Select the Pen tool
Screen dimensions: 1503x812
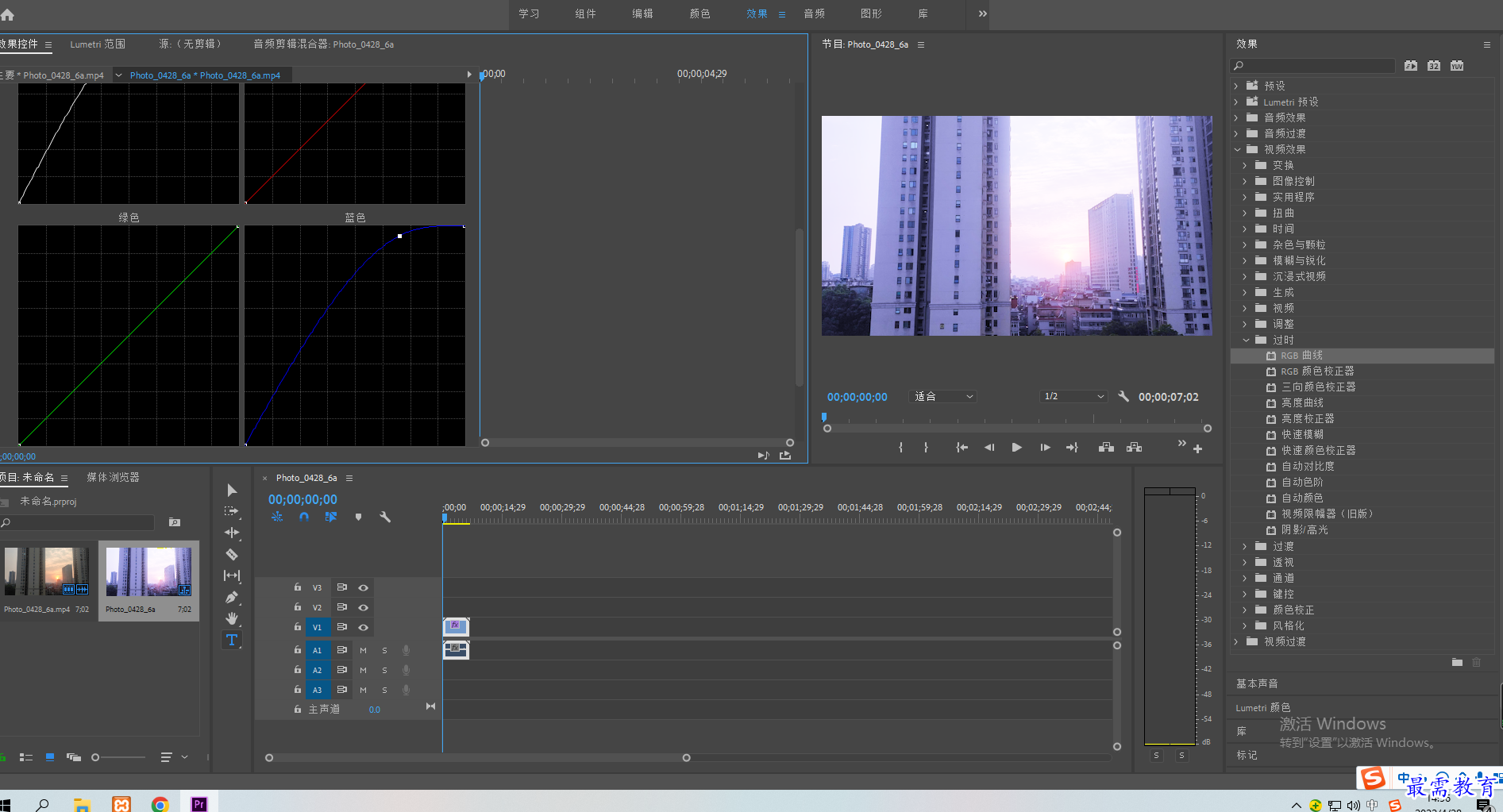click(232, 598)
